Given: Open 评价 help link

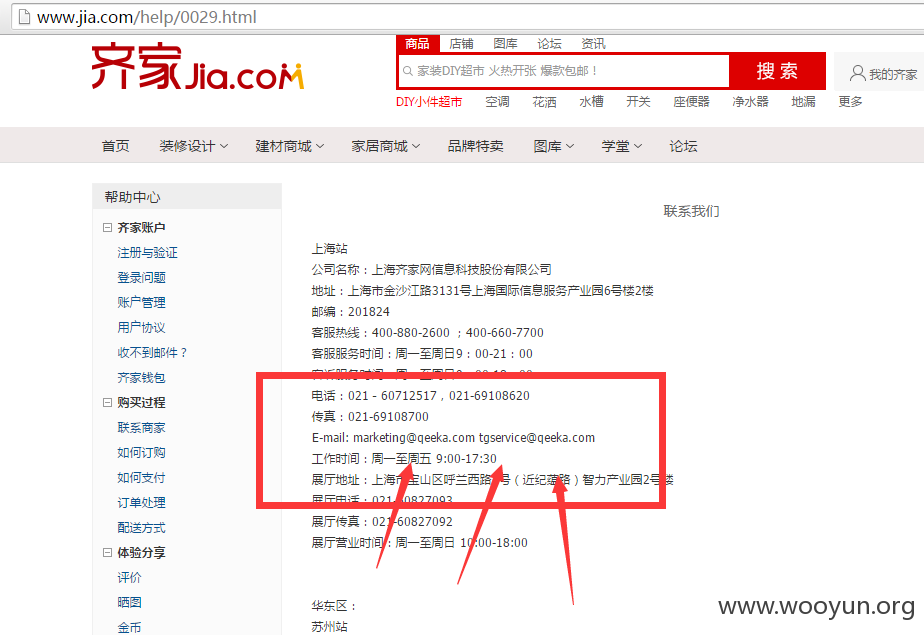Looking at the screenshot, I should [x=129, y=578].
